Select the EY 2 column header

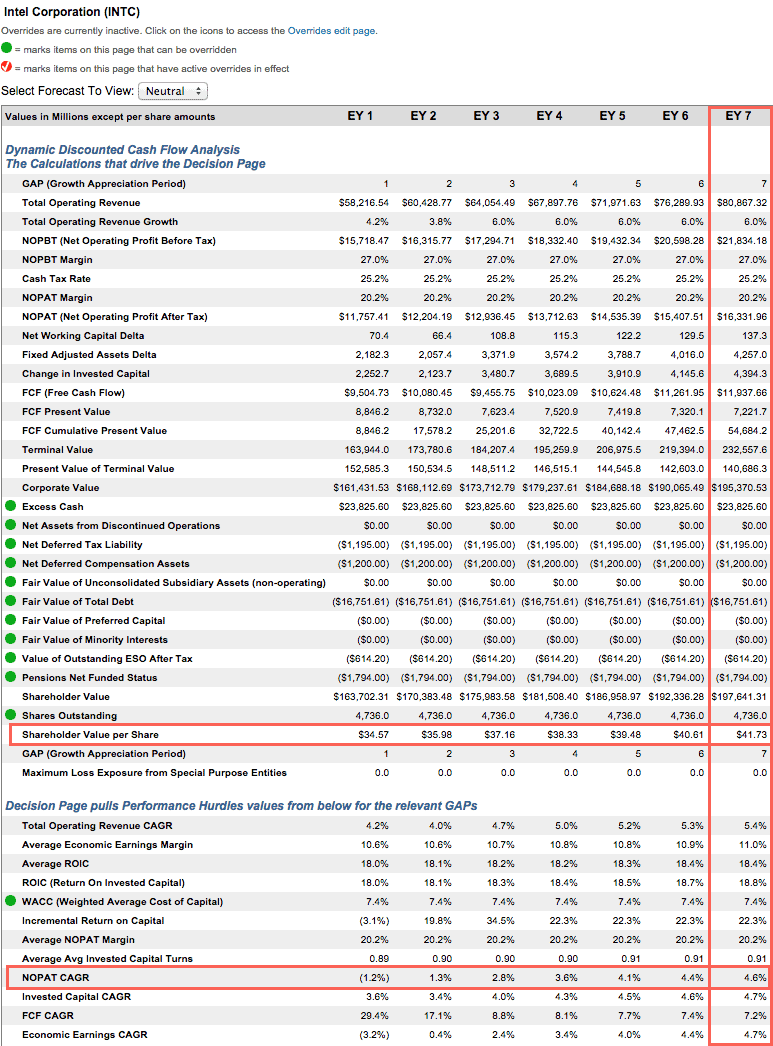pyautogui.click(x=423, y=116)
